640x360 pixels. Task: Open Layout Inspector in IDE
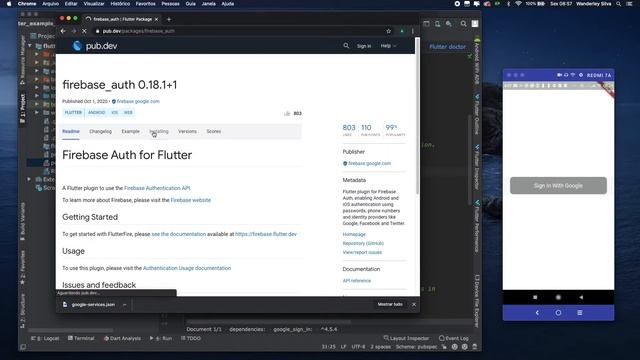point(406,338)
